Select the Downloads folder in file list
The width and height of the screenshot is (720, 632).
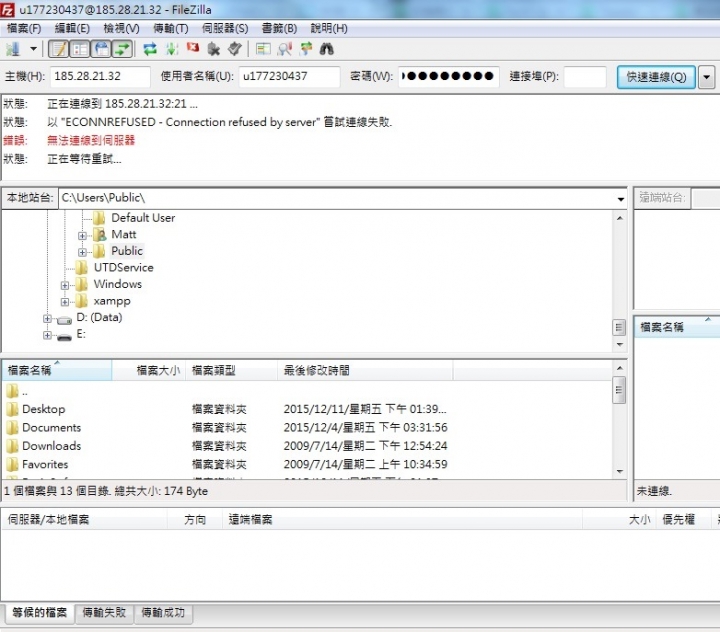tap(51, 446)
